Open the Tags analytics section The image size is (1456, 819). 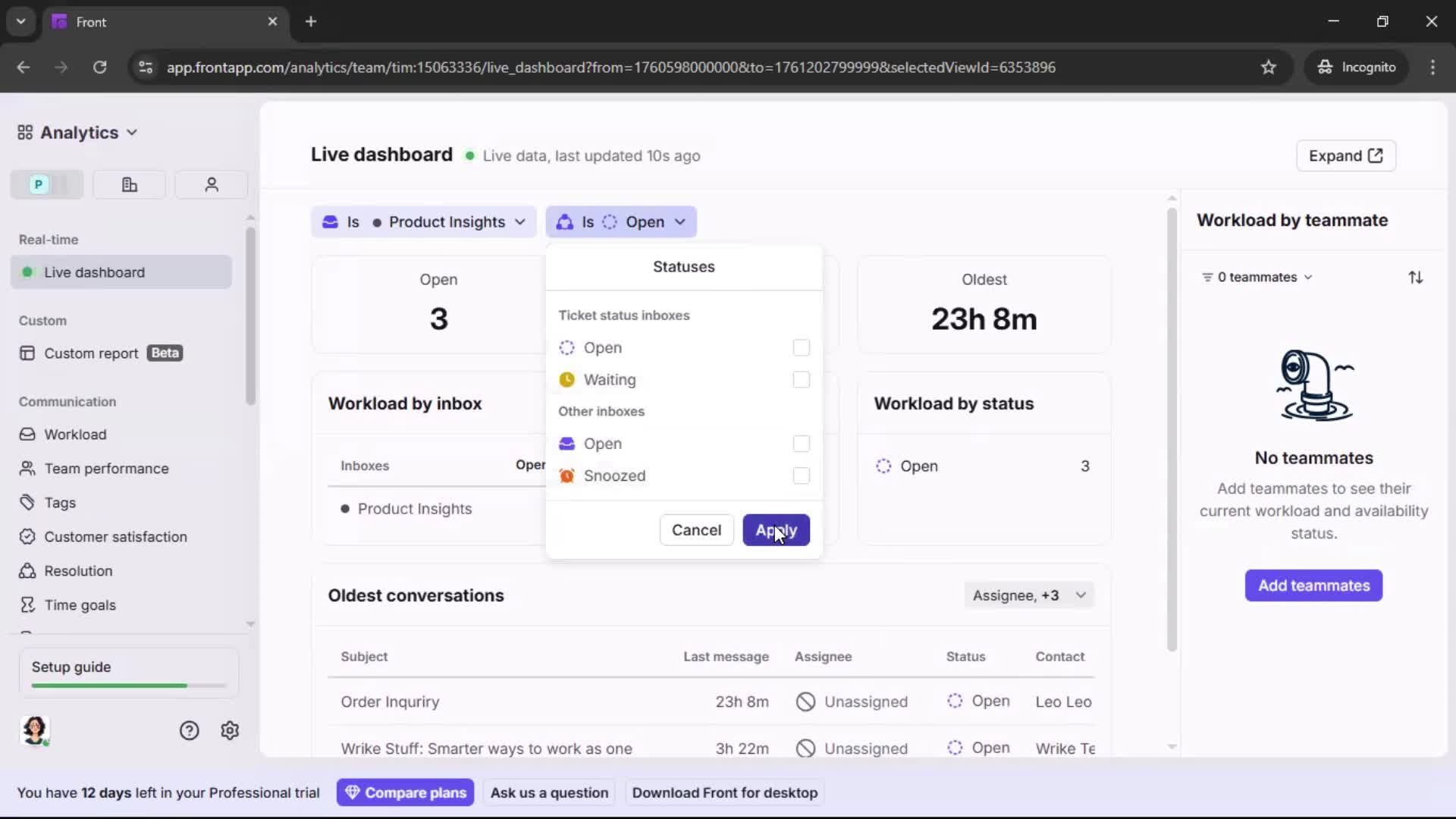click(58, 502)
